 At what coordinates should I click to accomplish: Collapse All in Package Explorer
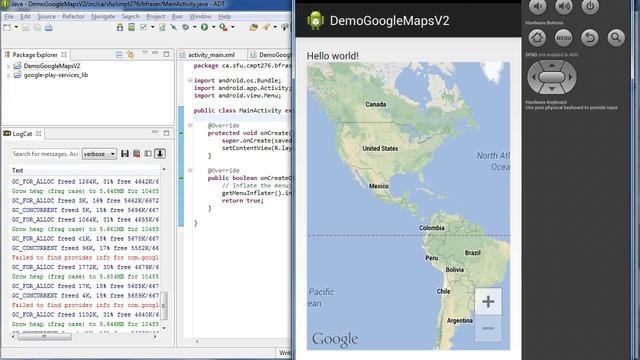point(119,54)
